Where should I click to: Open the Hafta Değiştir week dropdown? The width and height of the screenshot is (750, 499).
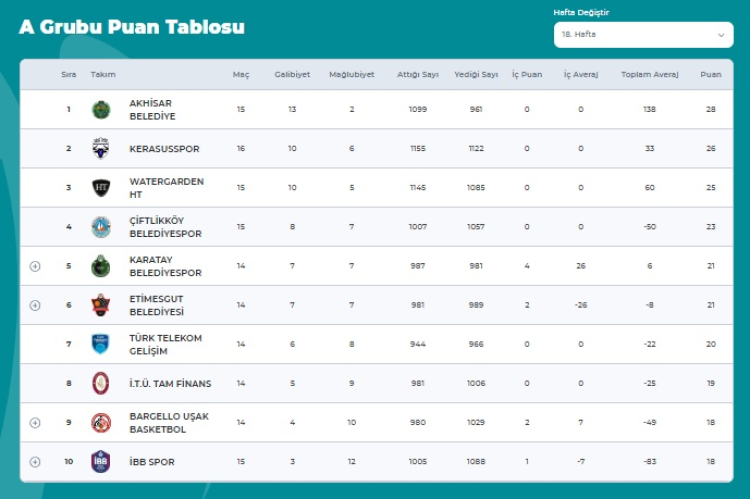[643, 35]
